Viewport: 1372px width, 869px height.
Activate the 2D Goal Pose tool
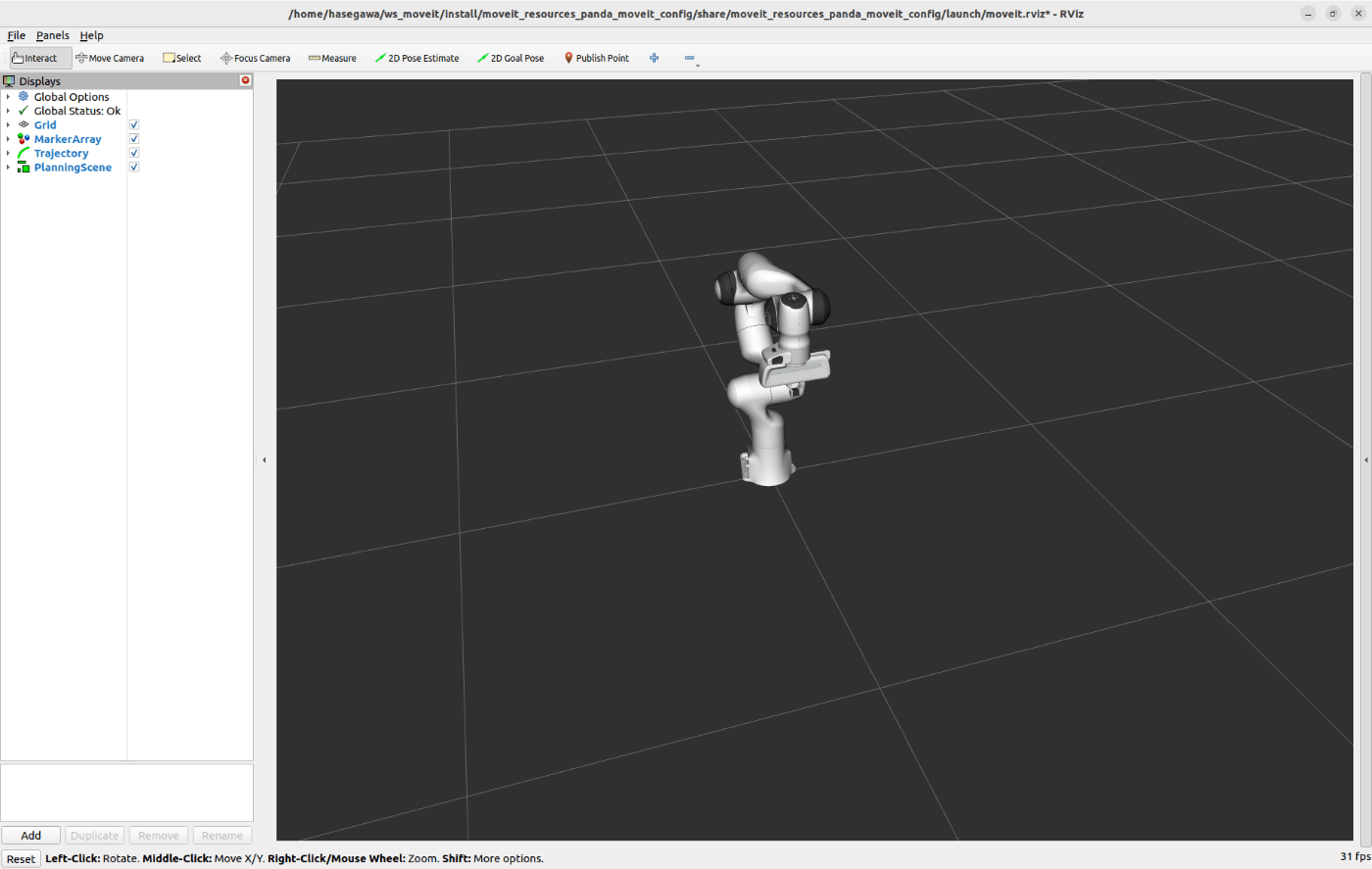[511, 58]
